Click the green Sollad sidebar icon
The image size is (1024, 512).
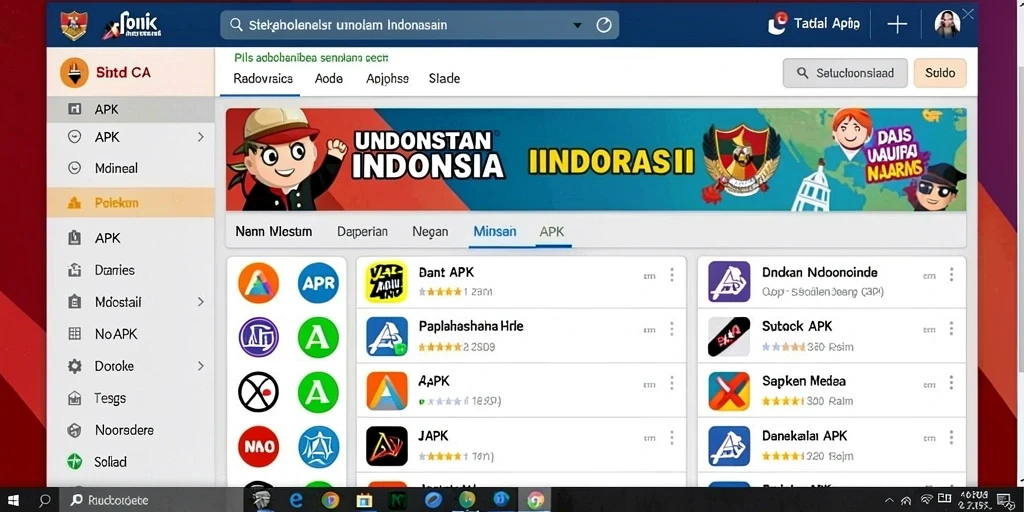74,462
